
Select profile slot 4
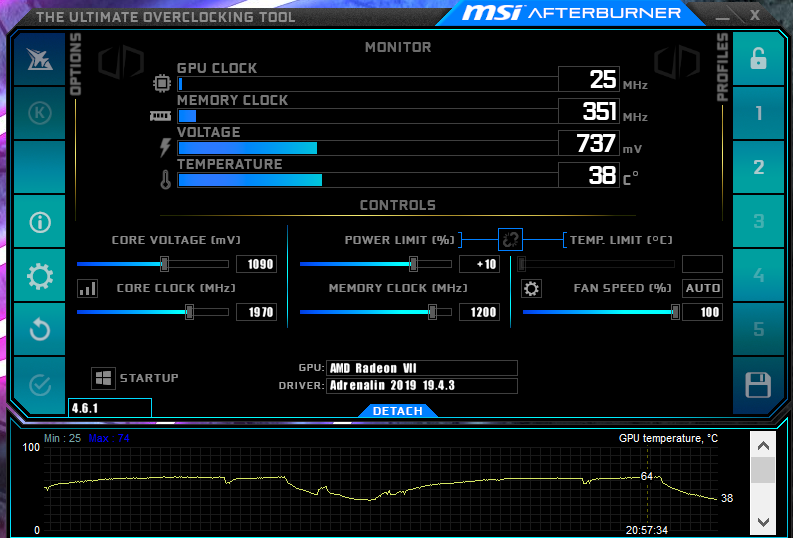coord(758,276)
